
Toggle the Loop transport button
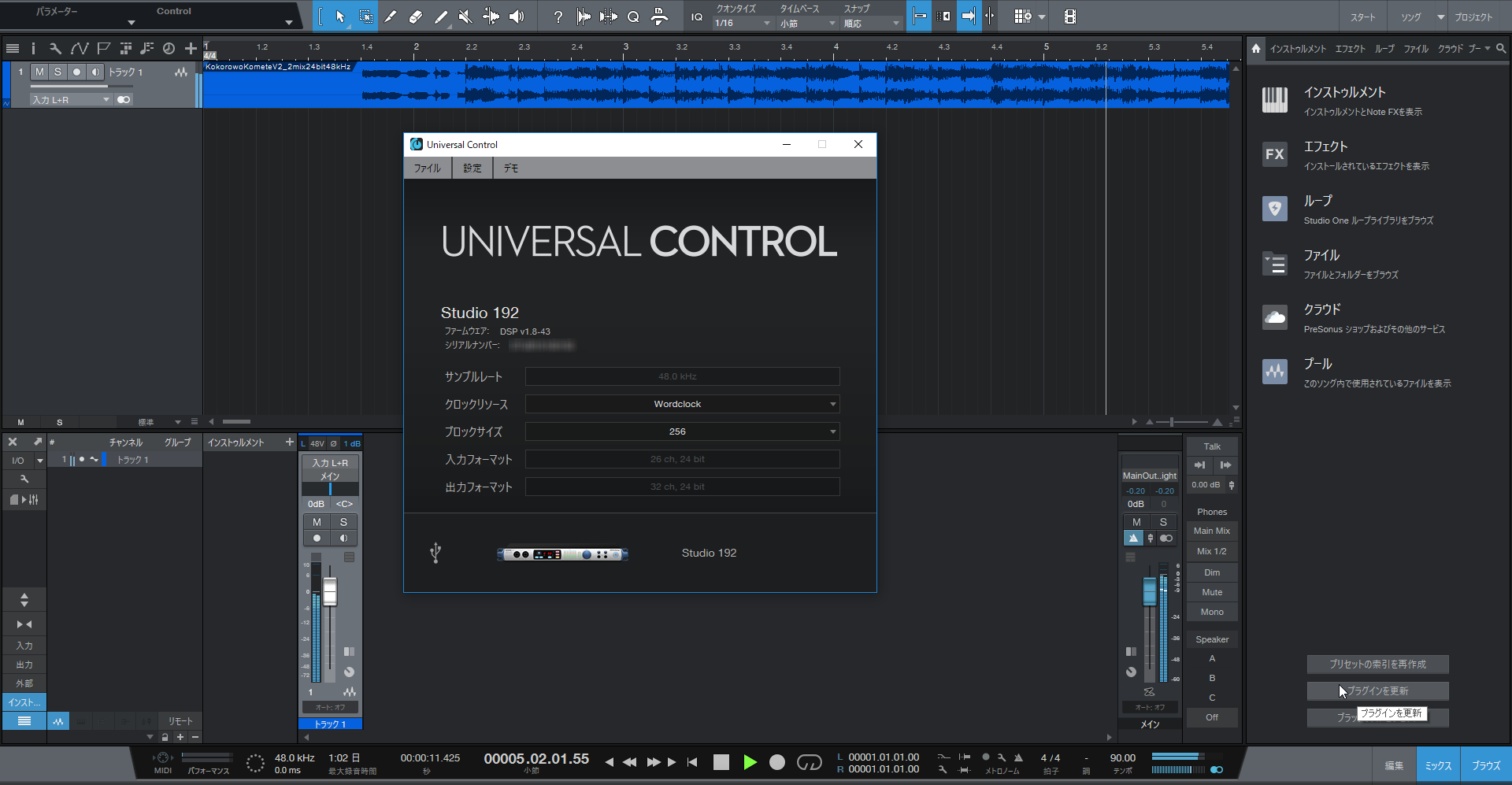tap(810, 762)
